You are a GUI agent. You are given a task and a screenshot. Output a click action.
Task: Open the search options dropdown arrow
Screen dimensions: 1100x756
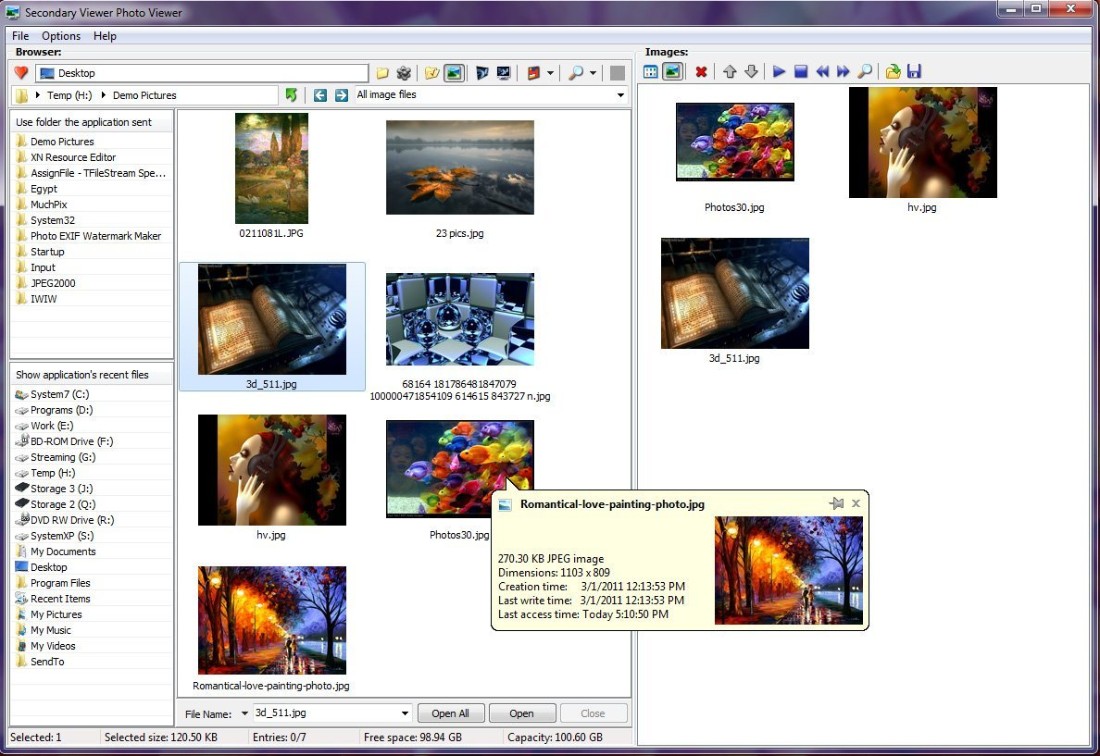593,72
